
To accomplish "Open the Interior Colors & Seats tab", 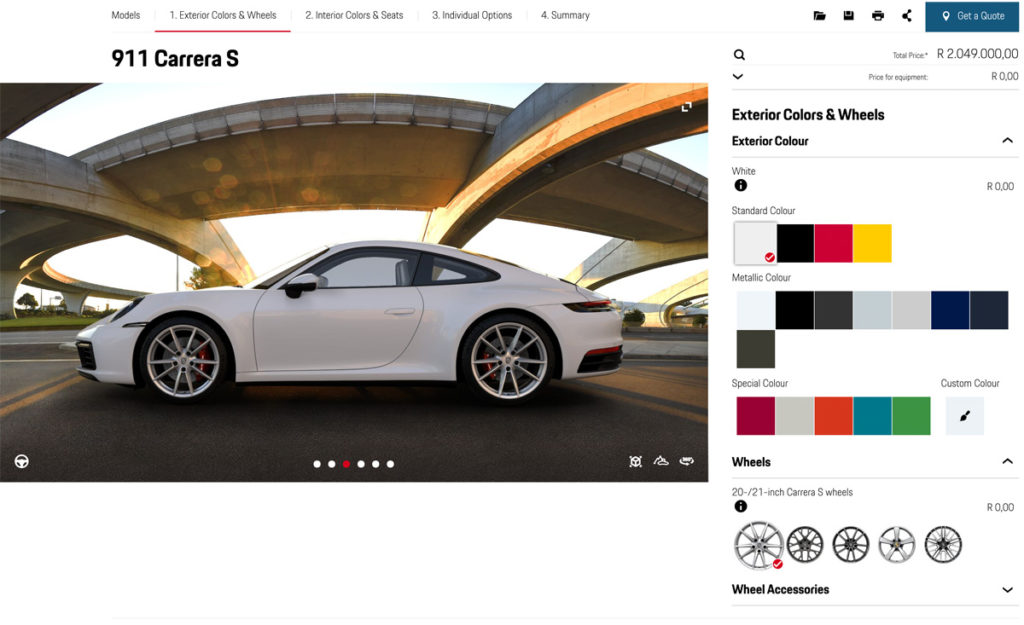I will pos(354,15).
